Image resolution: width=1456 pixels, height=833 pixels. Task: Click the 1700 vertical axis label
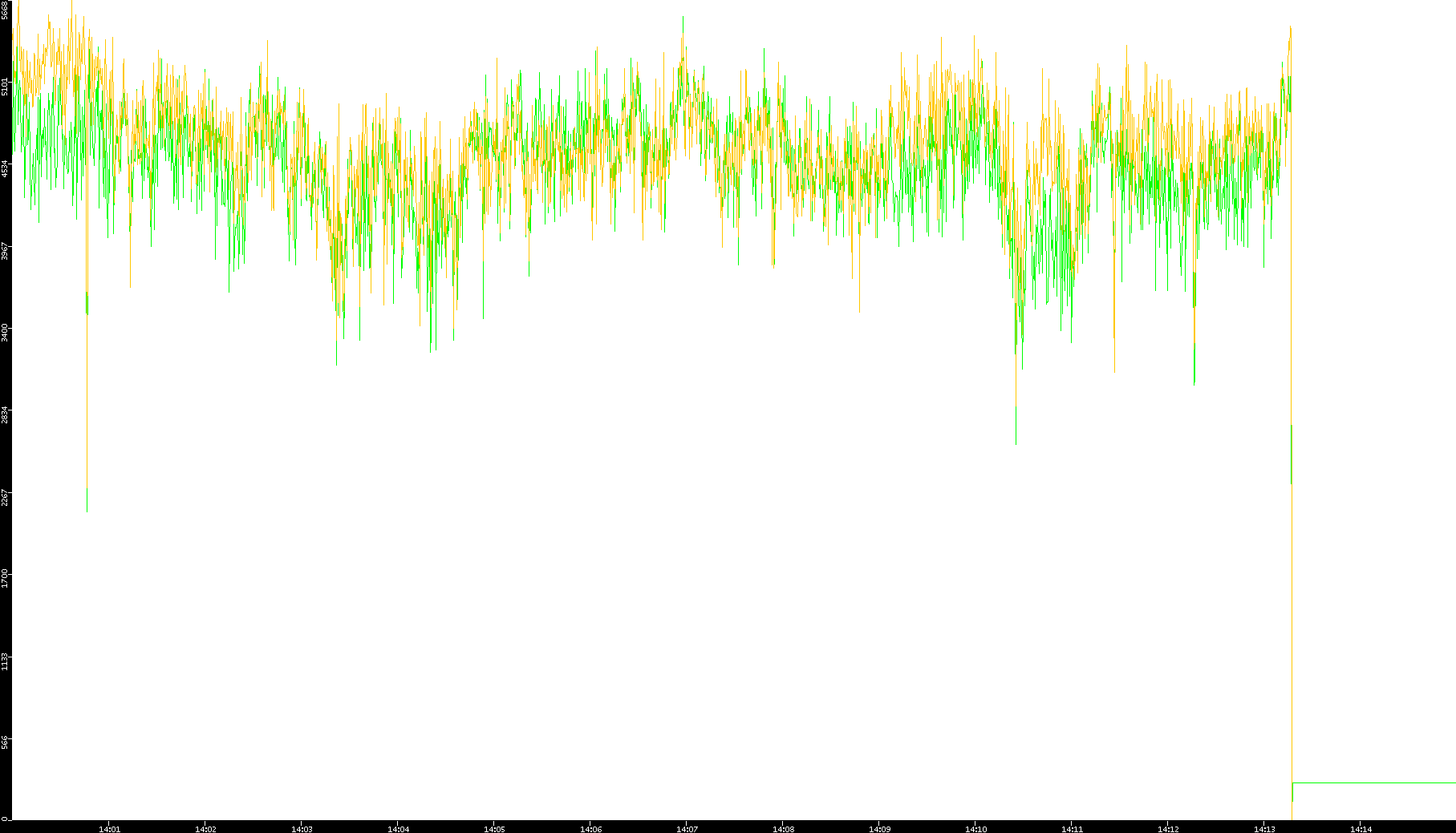pyautogui.click(x=6, y=578)
